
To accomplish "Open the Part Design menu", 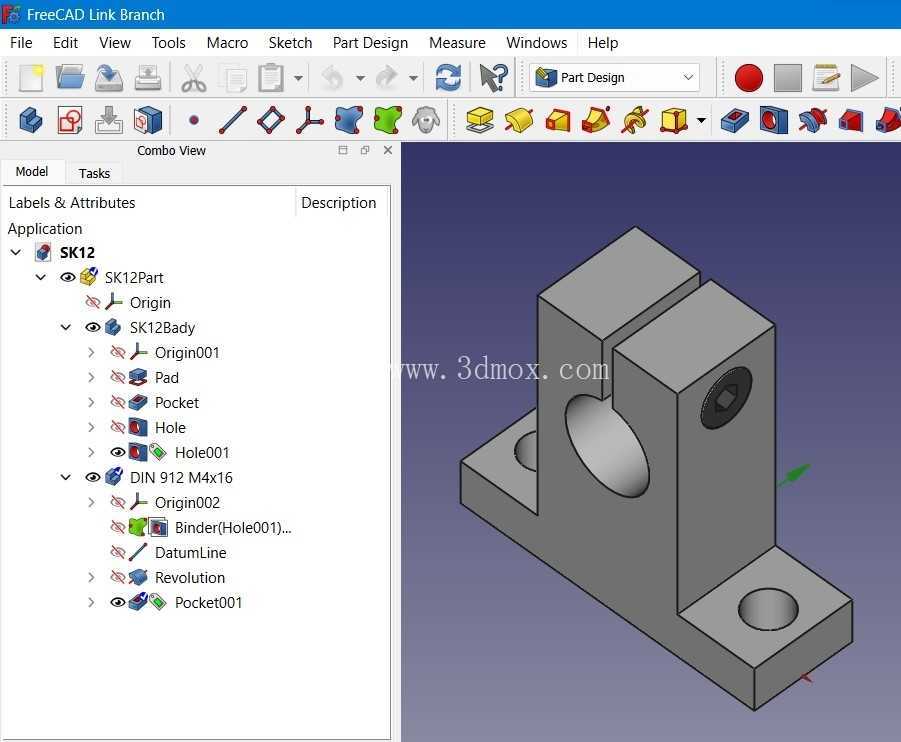I will coord(370,43).
